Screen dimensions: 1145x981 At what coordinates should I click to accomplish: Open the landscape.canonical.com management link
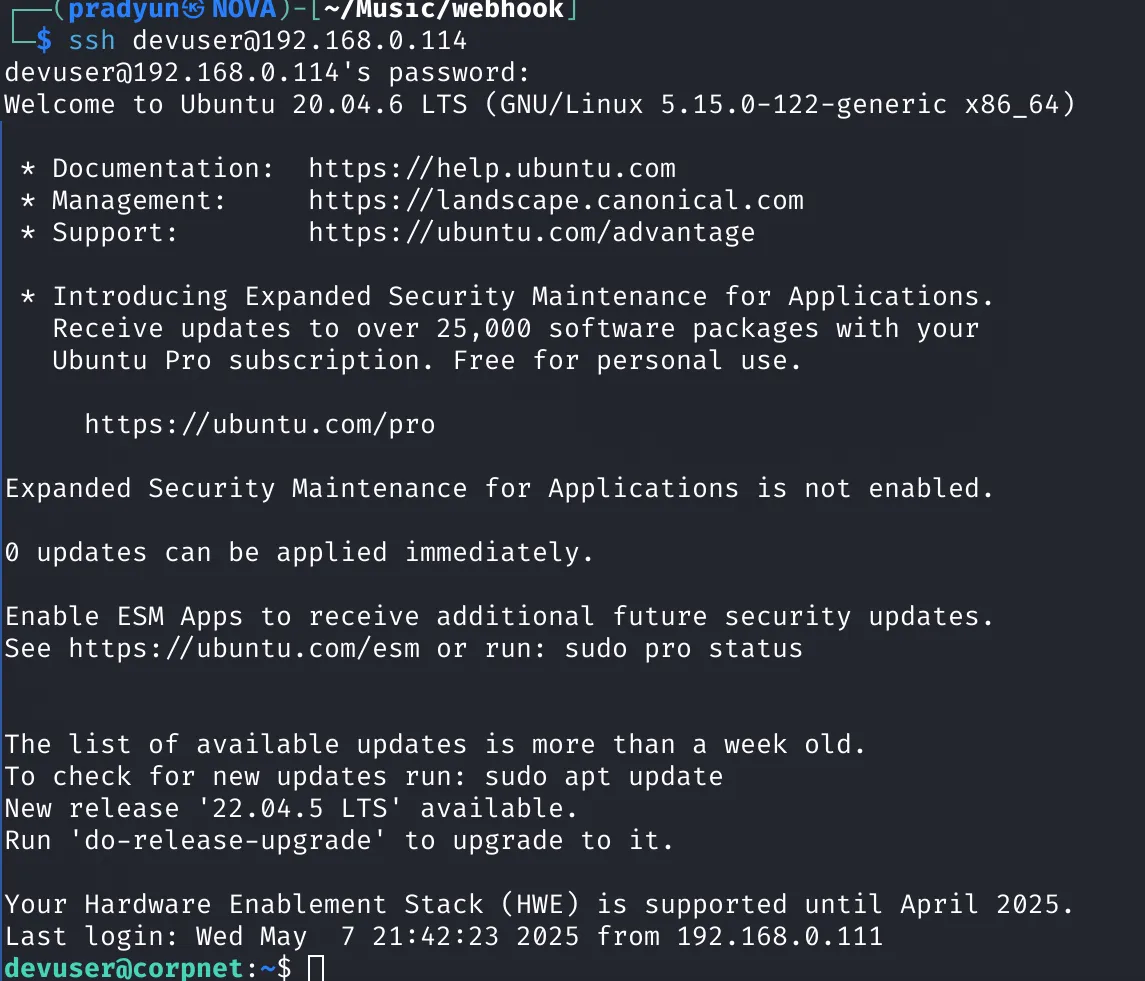(x=555, y=201)
